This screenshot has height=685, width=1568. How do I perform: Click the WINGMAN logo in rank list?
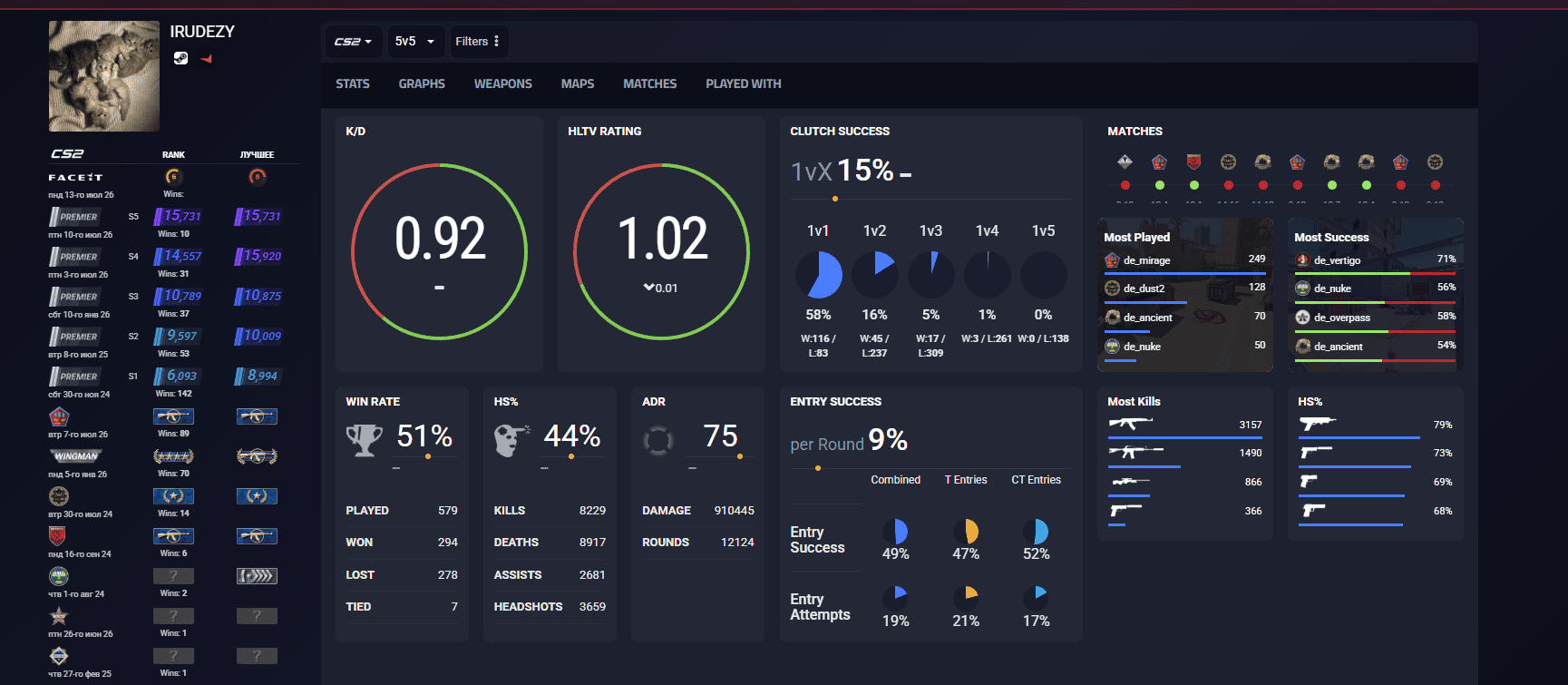point(75,456)
